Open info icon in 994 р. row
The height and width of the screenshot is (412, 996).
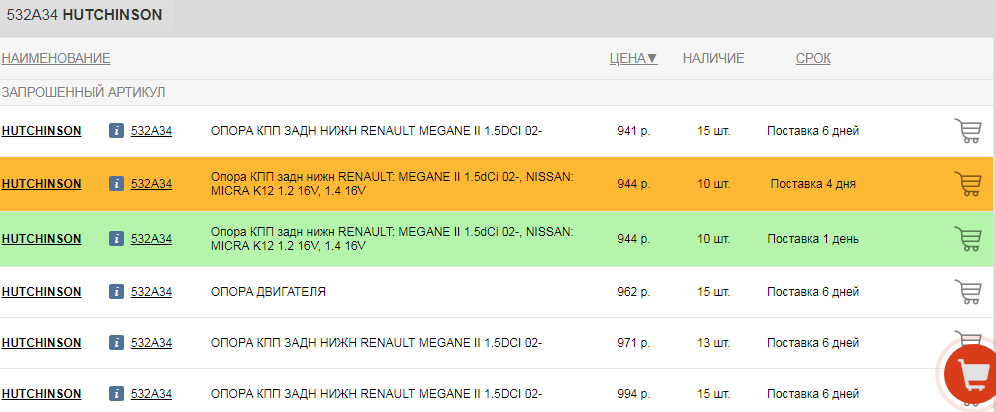(x=116, y=394)
